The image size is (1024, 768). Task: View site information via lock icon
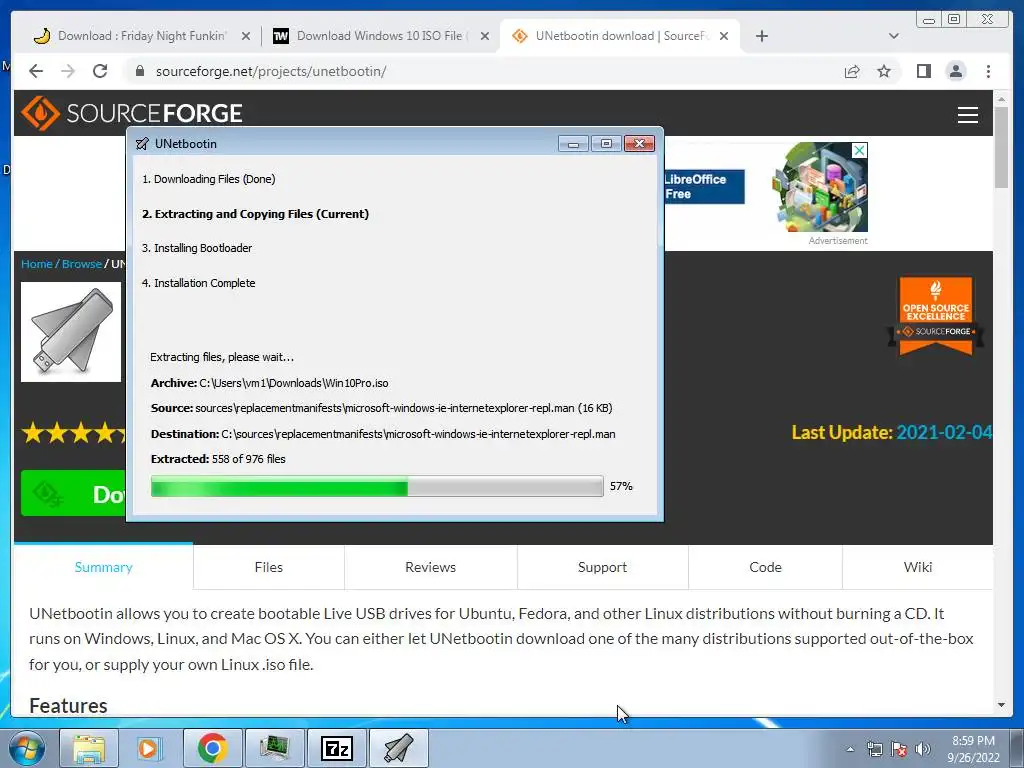[x=139, y=71]
